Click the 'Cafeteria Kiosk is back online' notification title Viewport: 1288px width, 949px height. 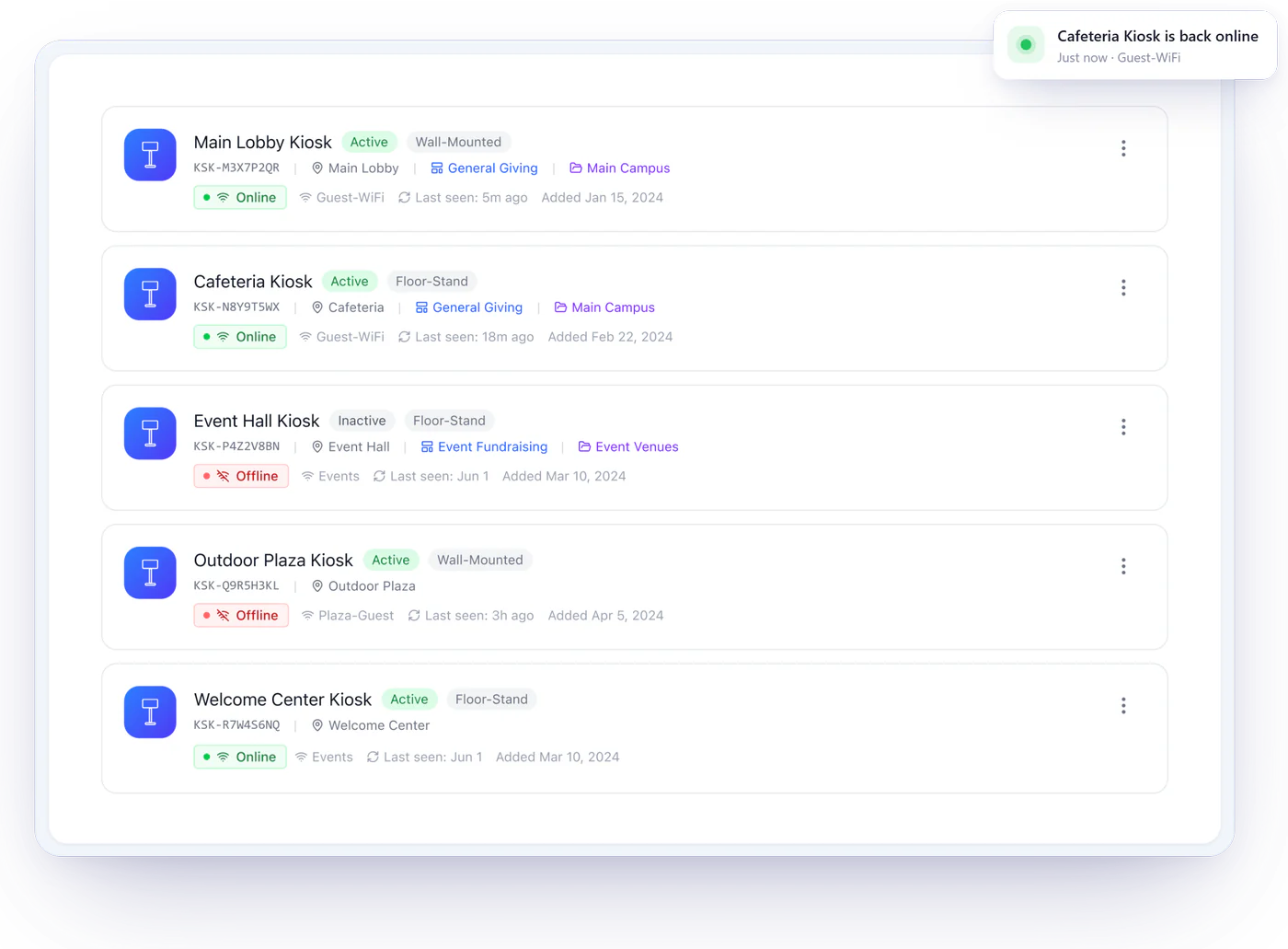[x=1157, y=36]
